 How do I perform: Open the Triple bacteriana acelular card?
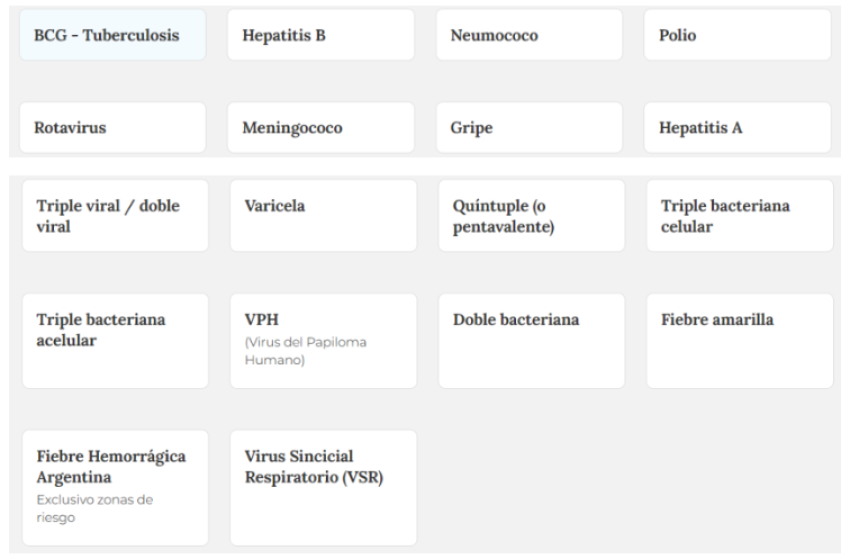pos(115,341)
